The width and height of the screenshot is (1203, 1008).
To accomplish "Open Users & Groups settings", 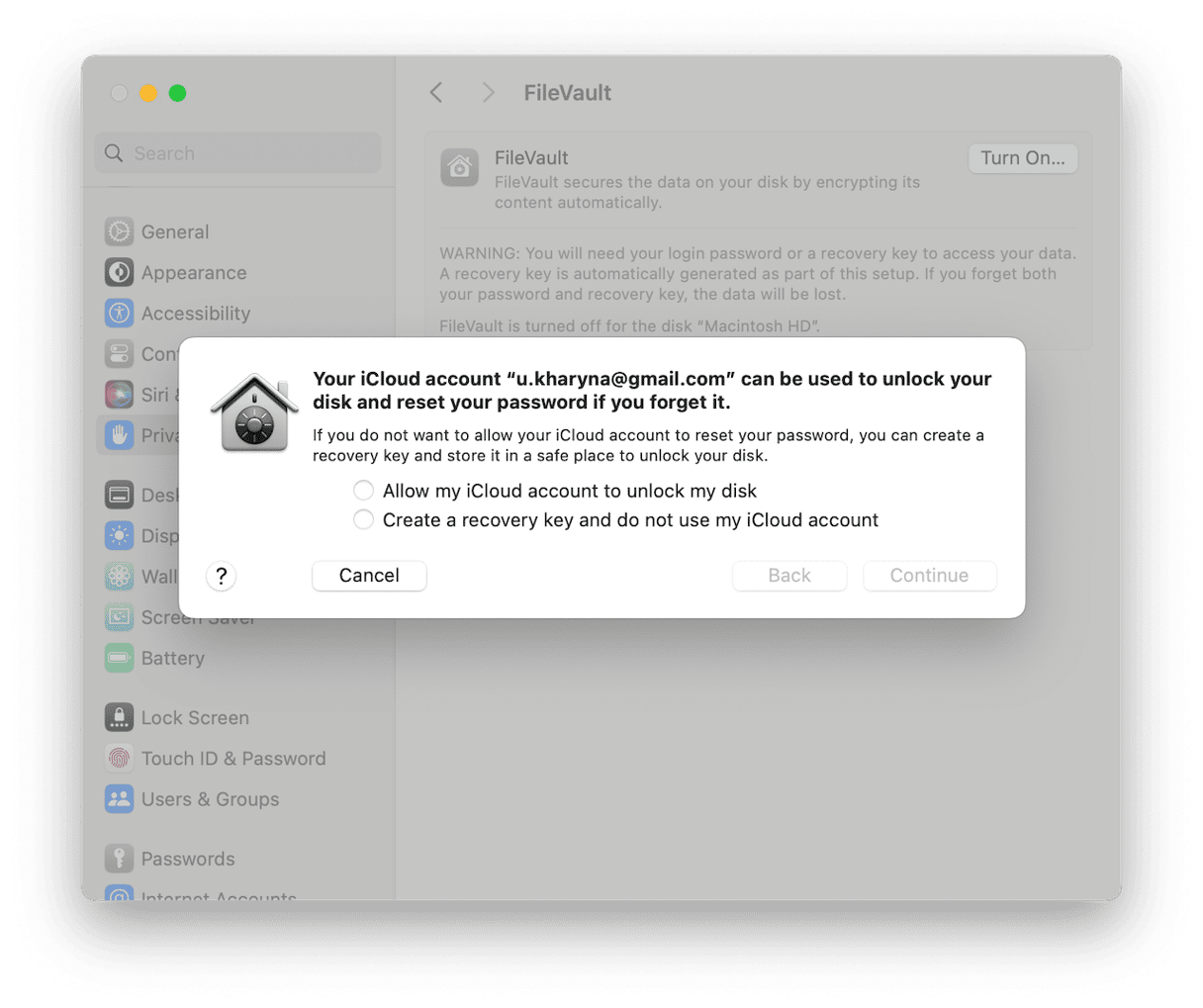I will point(210,799).
